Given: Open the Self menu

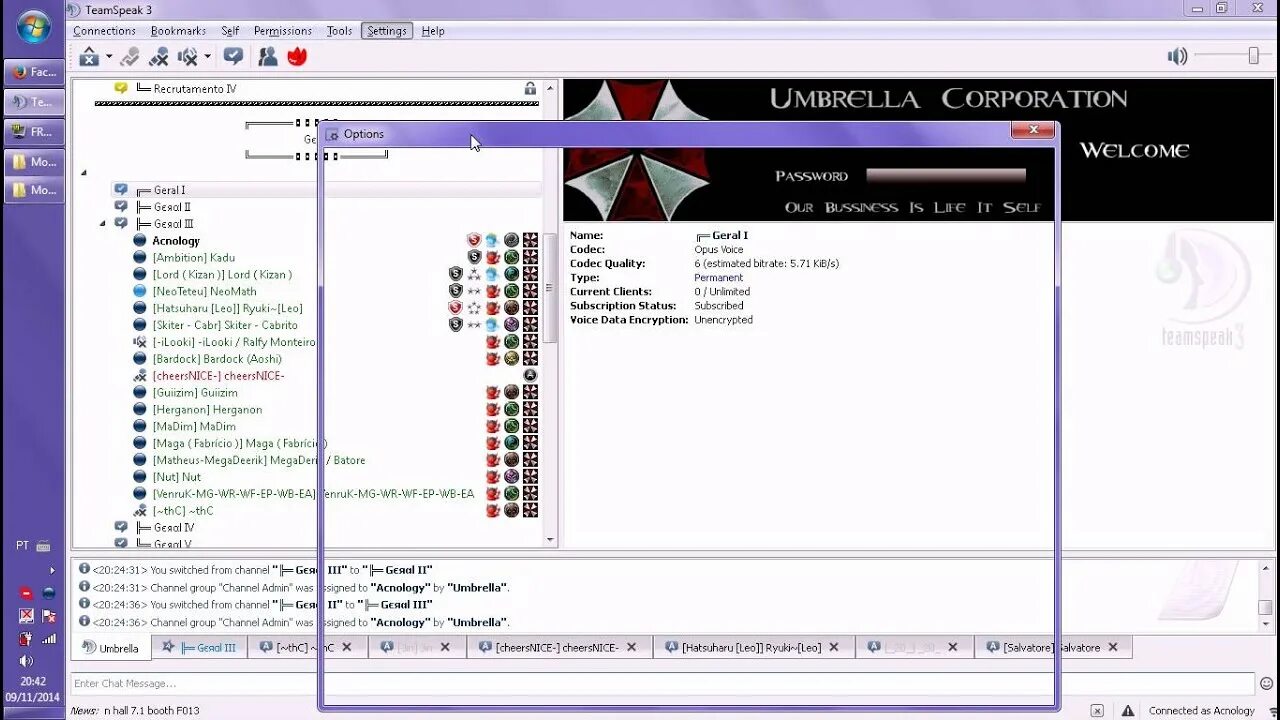Looking at the screenshot, I should tap(230, 31).
